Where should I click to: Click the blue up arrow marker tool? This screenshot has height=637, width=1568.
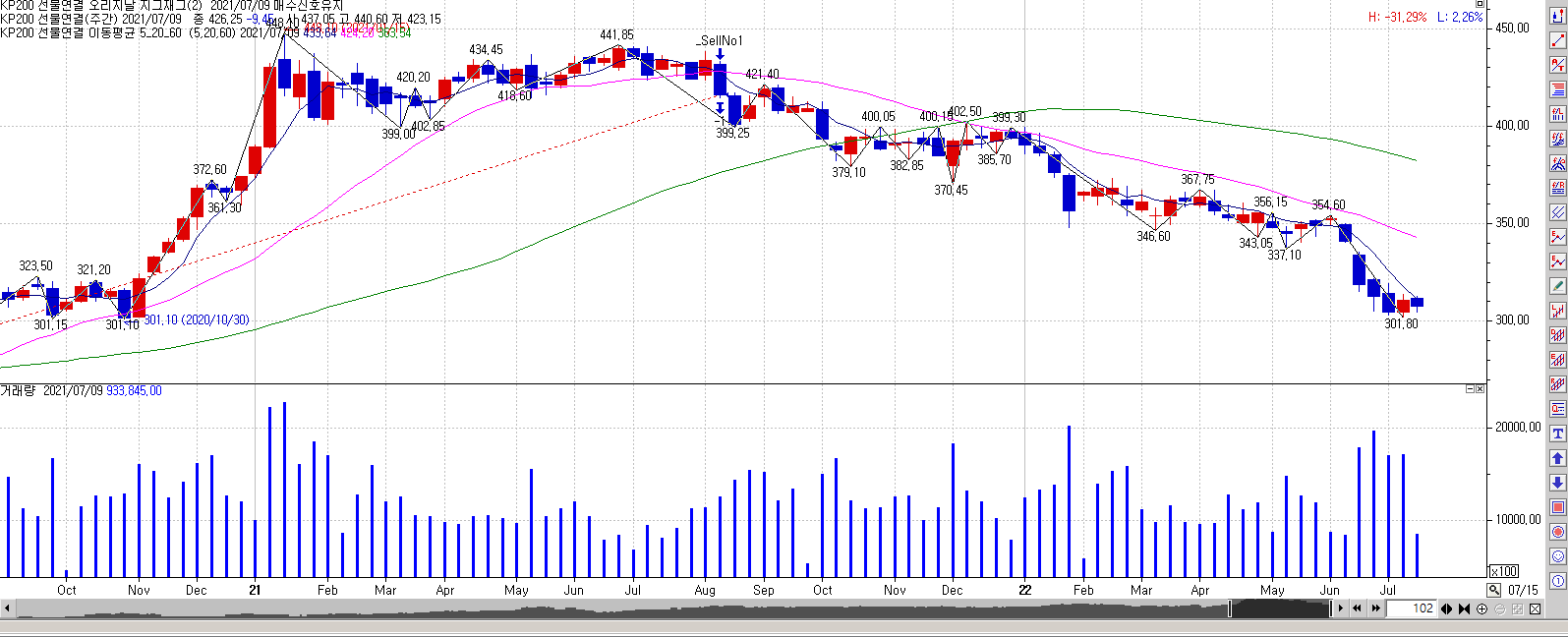1557,458
